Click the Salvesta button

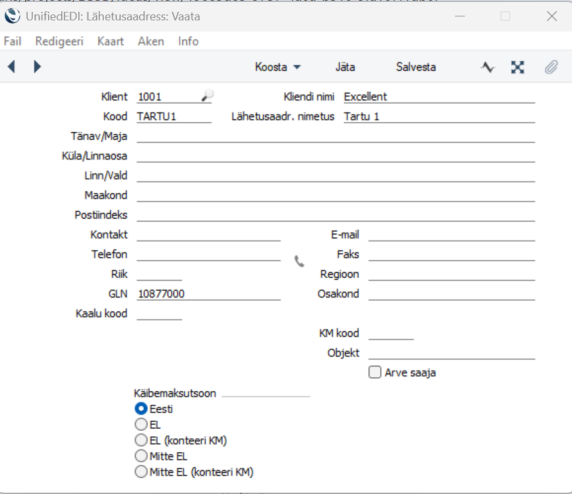416,67
